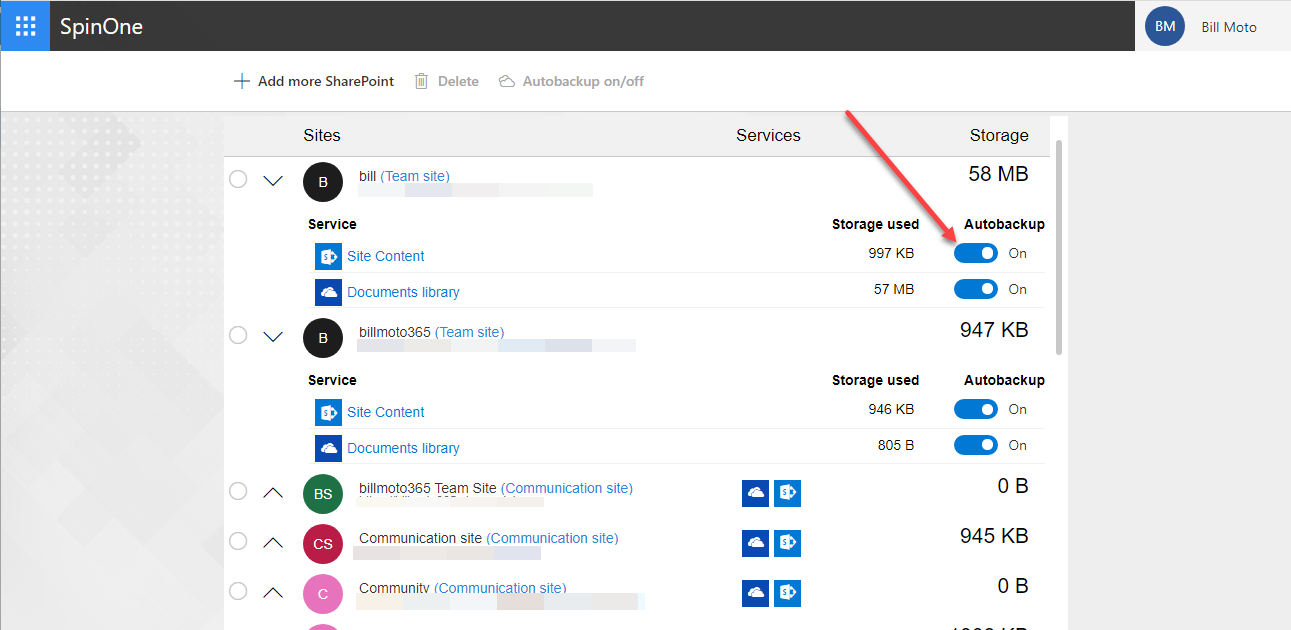Viewport: 1291px width, 630px height.
Task: Click the SharePoint service icon for the Community site
Action: (x=788, y=593)
